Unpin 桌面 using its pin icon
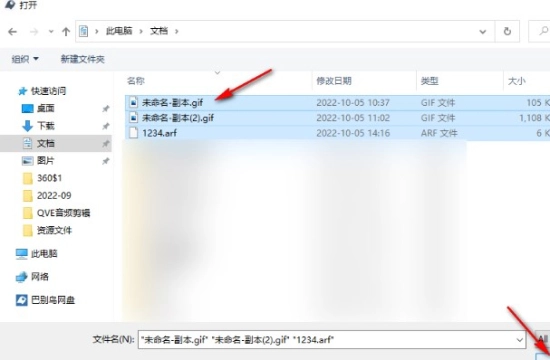The height and width of the screenshot is (360, 550). click(x=106, y=109)
